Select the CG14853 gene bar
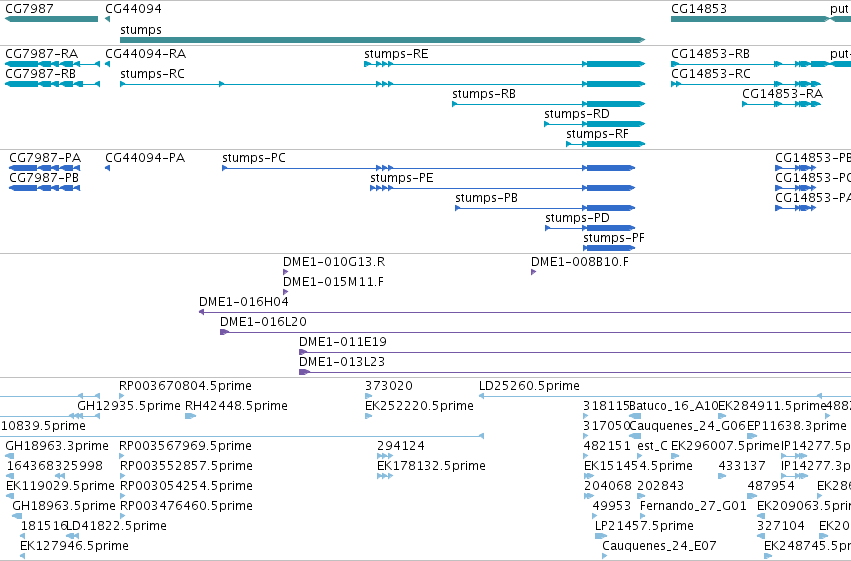This screenshot has height=561, width=851. pos(750,19)
